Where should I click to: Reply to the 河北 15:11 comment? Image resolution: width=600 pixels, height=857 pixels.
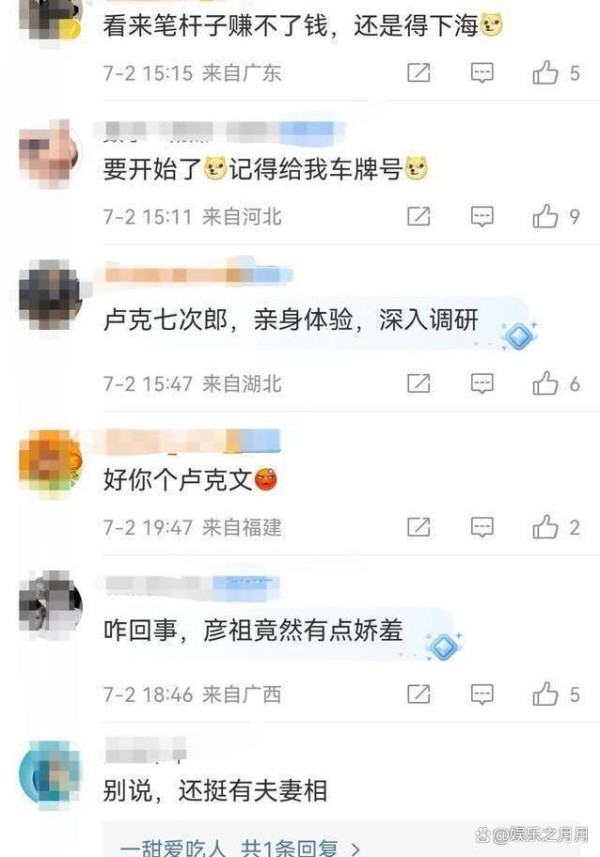[482, 216]
